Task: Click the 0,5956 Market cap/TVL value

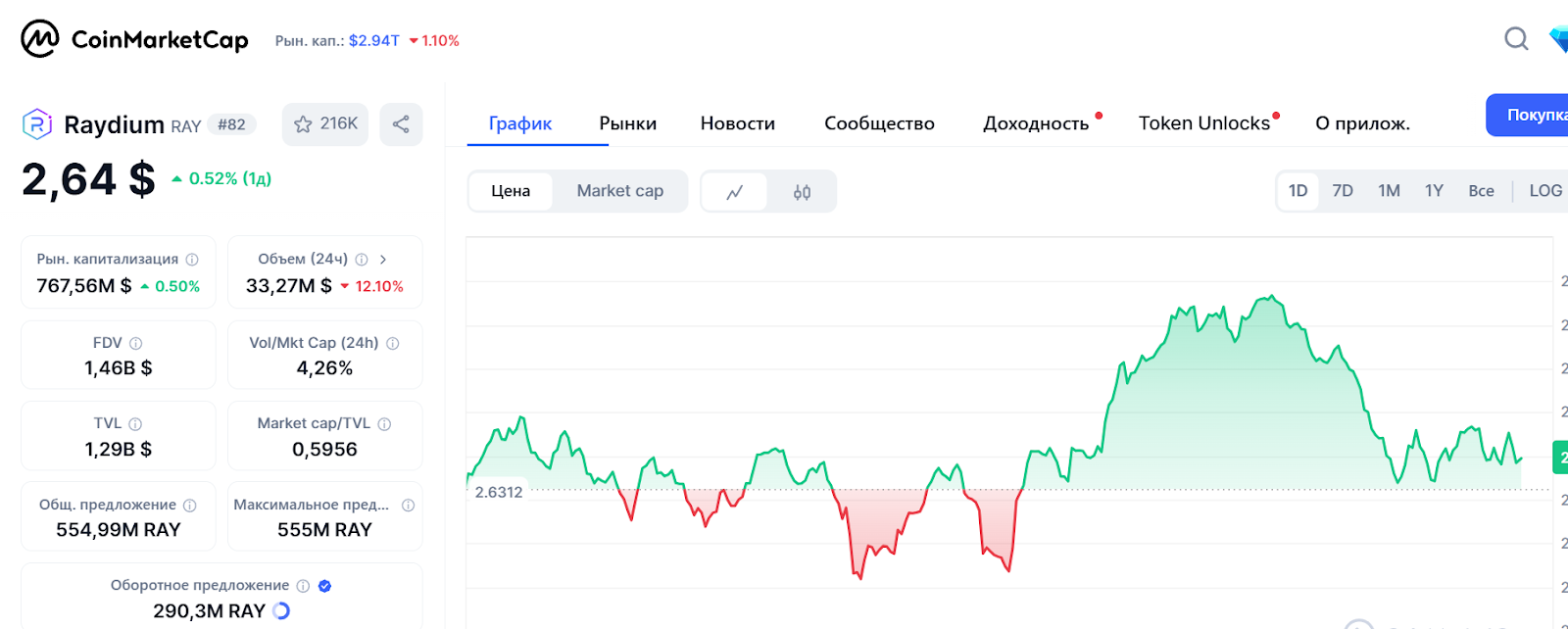Action: [x=324, y=450]
